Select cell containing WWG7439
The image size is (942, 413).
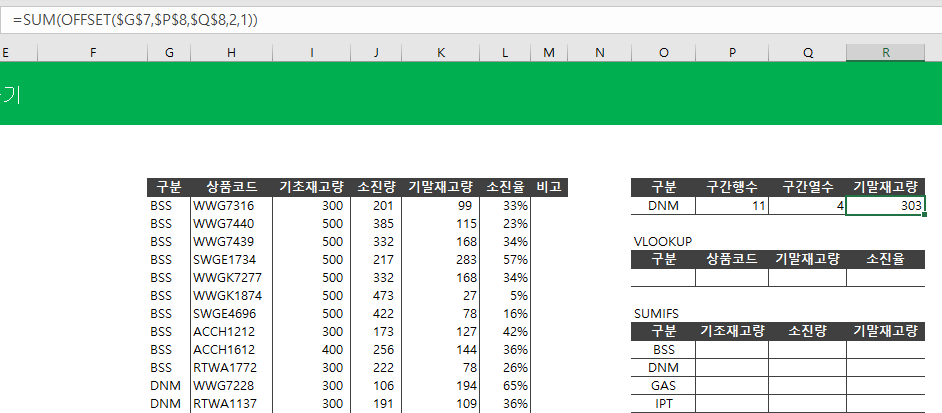(232, 242)
